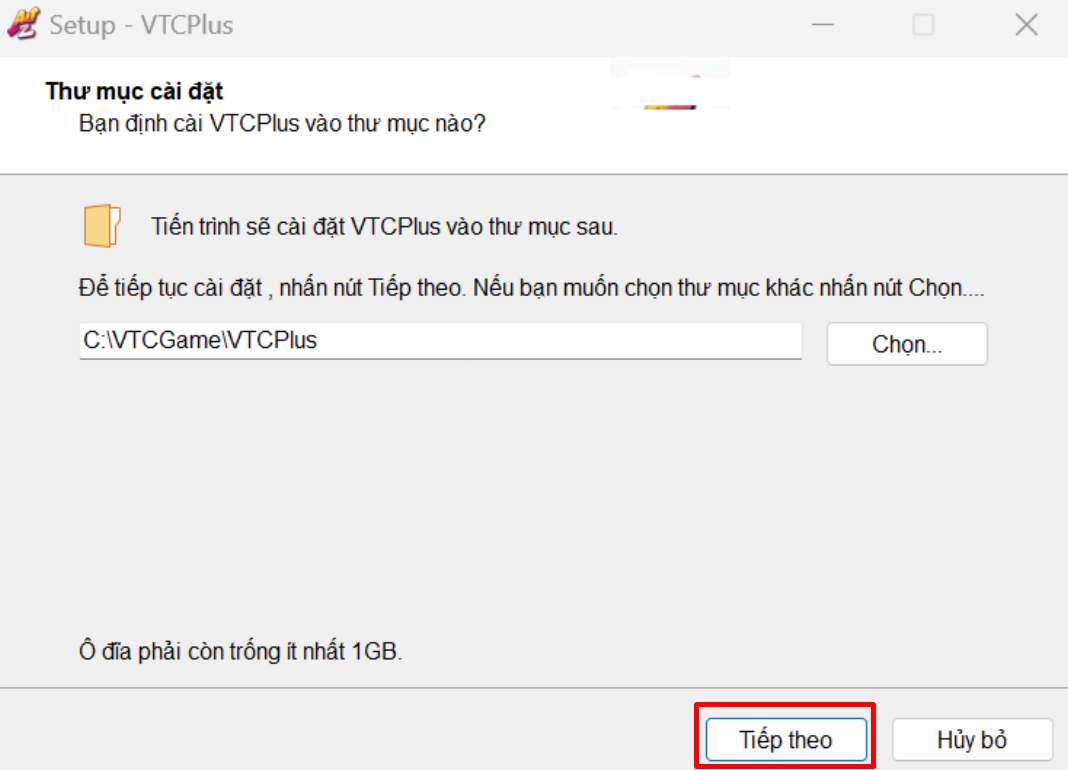Cancel installation with Hủy bỏ button
The height and width of the screenshot is (770, 1068).
tap(972, 739)
